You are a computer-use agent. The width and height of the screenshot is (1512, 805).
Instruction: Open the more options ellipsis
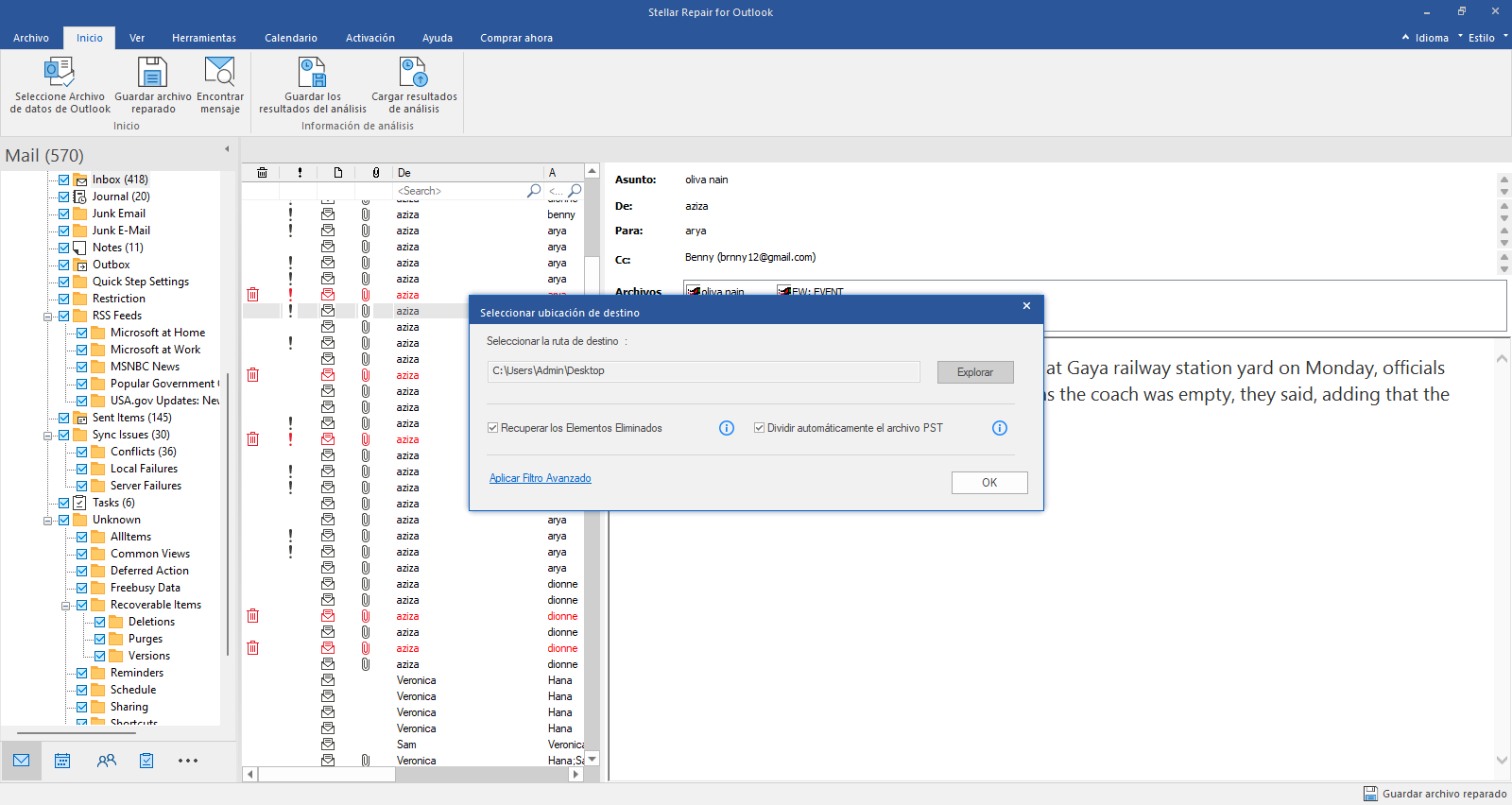pyautogui.click(x=188, y=761)
